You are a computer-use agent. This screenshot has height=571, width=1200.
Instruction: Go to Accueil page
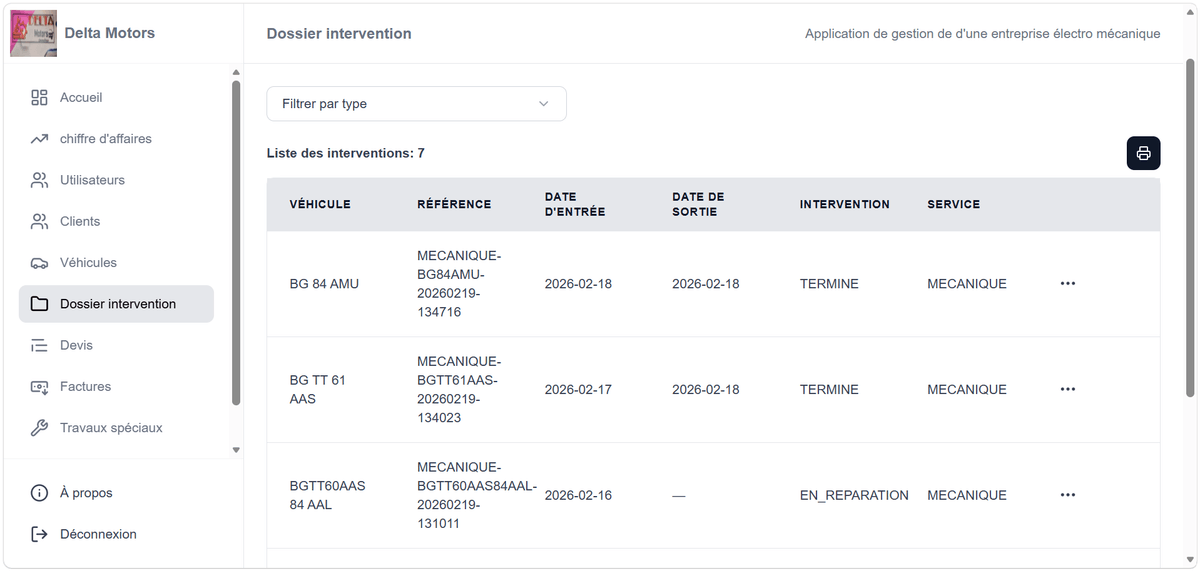click(x=116, y=98)
